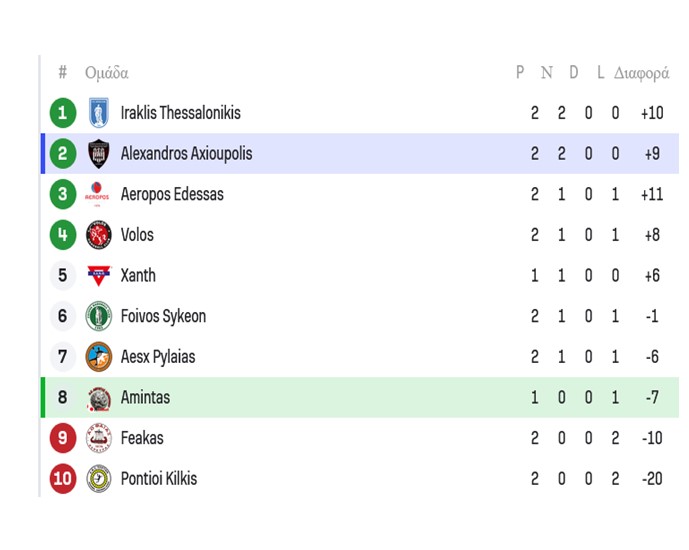This screenshot has height=550, width=689.
Task: Click the Xanth team logo
Action: click(98, 276)
